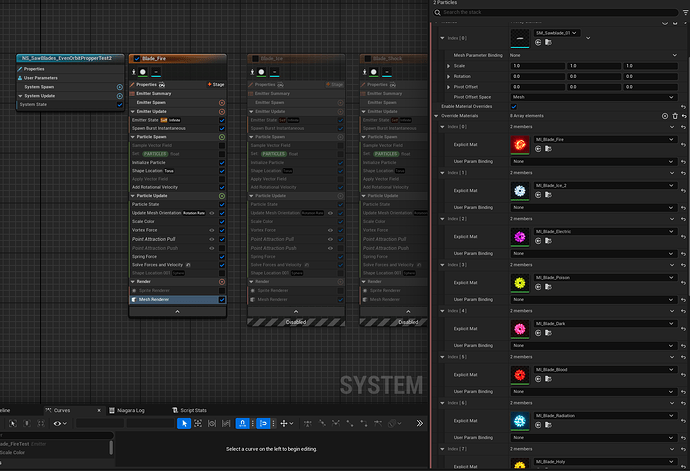Uncheck Enable Material Overrides
The width and height of the screenshot is (690, 471).
click(514, 107)
